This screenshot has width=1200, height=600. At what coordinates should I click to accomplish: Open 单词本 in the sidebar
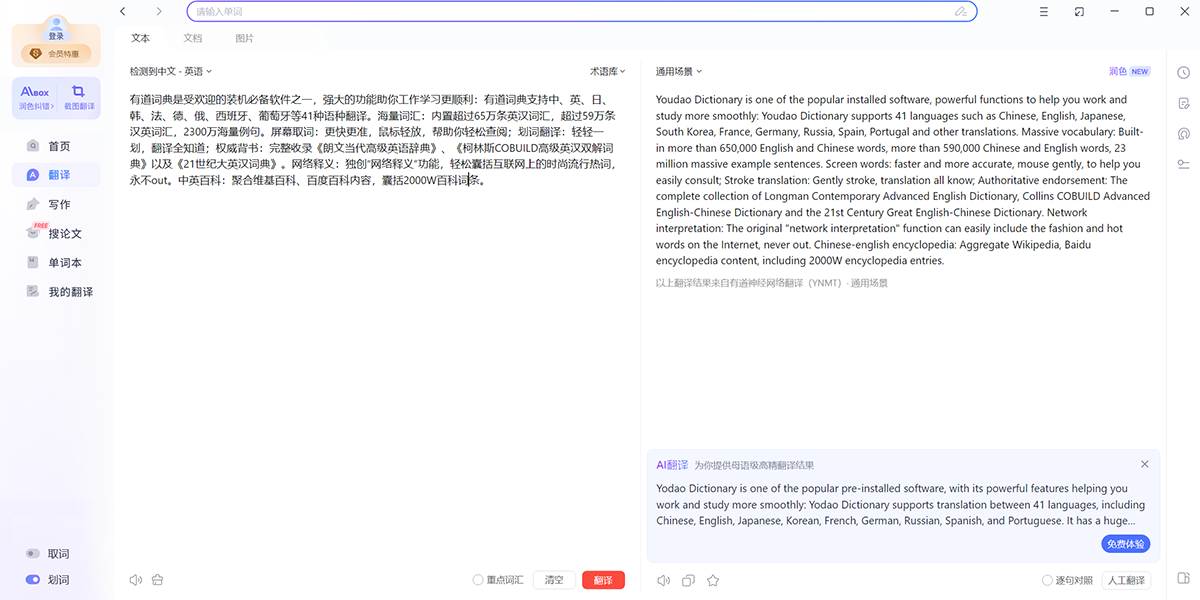pos(65,262)
